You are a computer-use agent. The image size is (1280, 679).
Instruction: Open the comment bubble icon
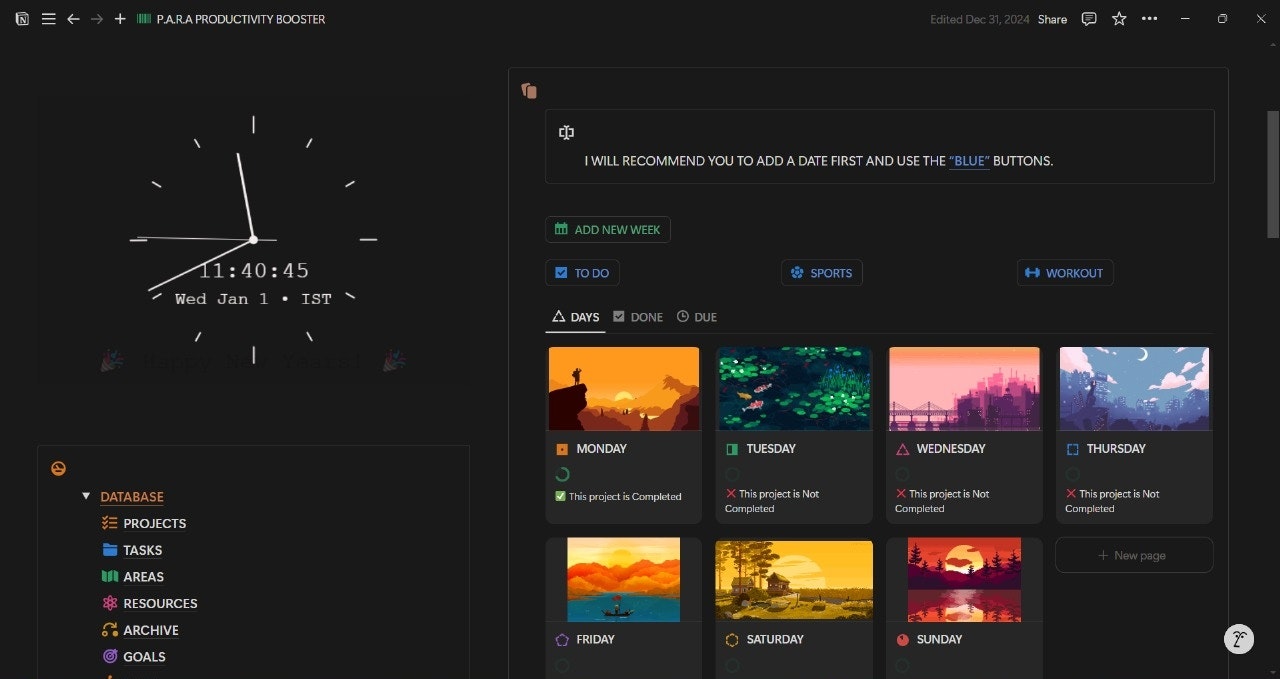coord(1088,18)
